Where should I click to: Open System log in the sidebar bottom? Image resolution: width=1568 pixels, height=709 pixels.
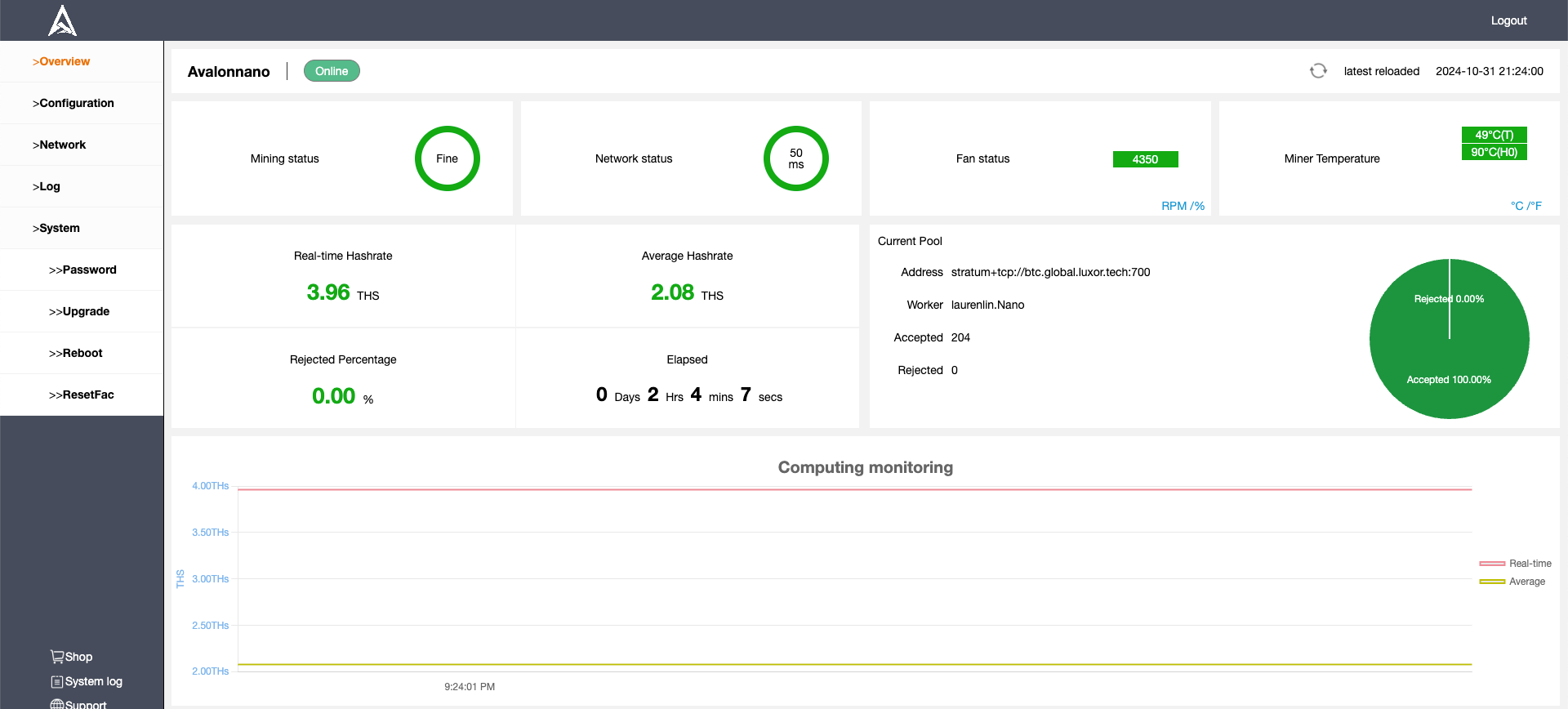87,681
